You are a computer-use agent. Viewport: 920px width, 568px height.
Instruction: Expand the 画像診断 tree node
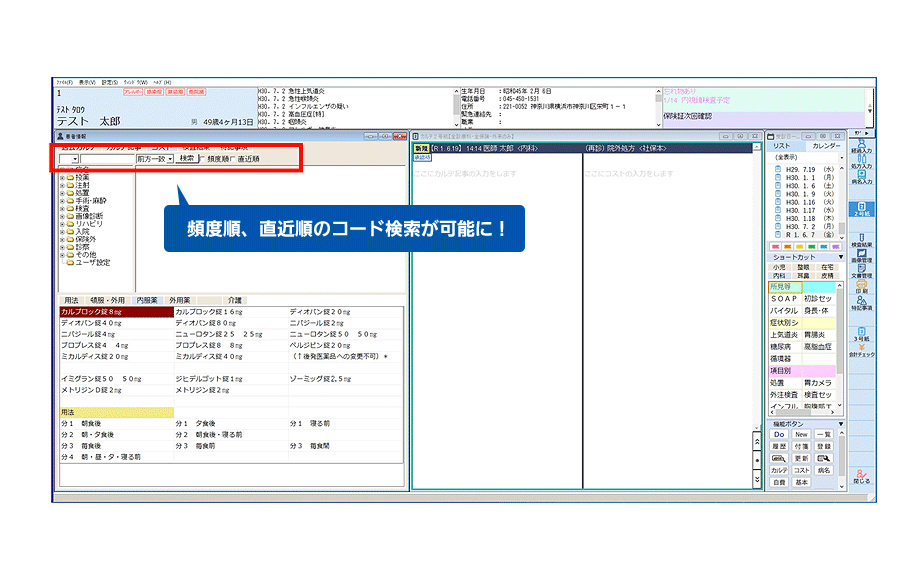pos(62,216)
